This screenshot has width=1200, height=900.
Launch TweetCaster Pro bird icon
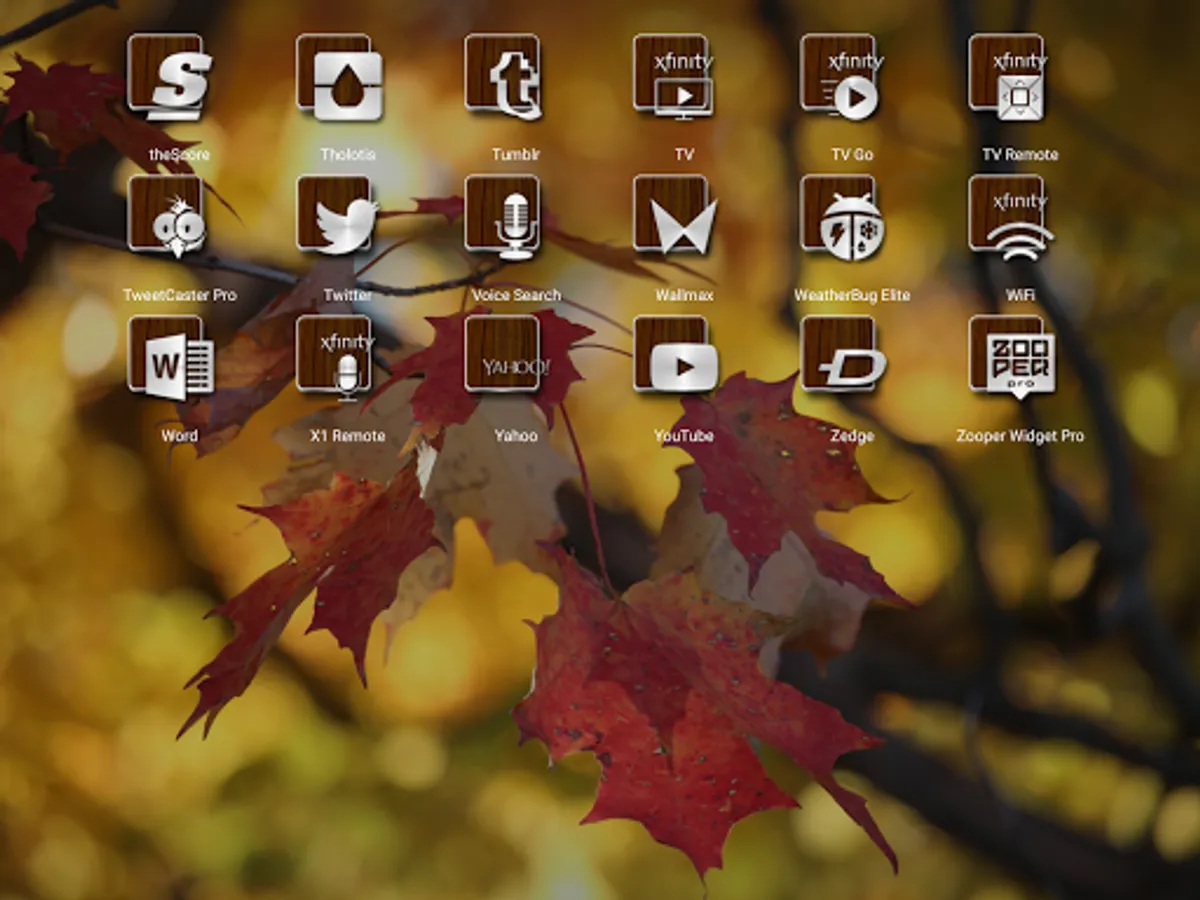(170, 218)
